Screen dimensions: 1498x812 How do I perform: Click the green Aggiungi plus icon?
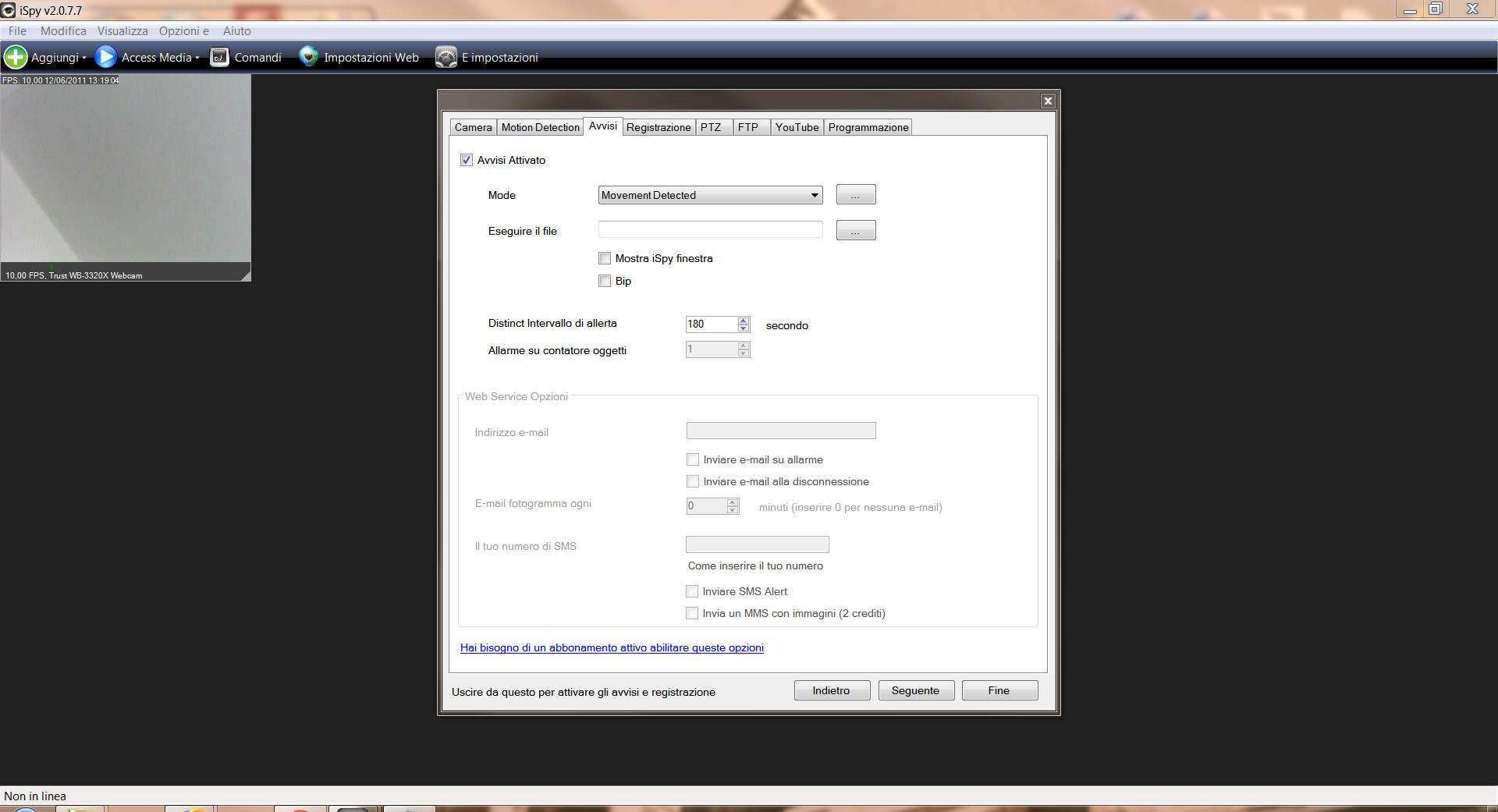click(16, 57)
